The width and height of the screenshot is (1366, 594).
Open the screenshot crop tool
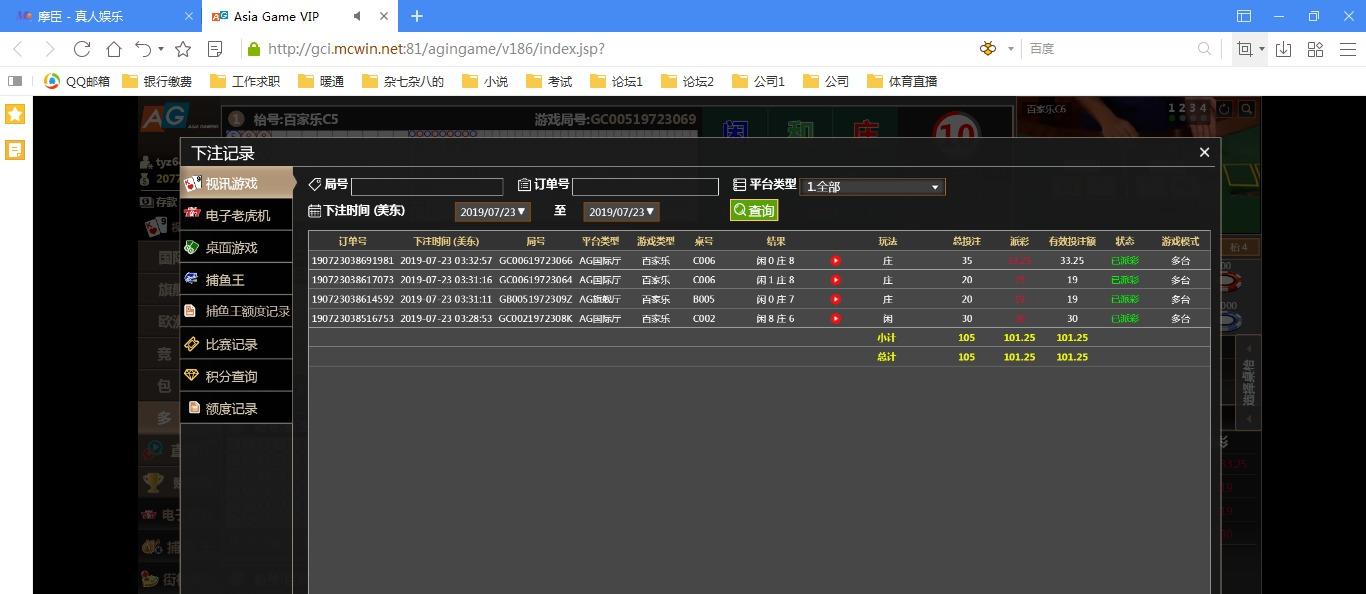click(x=1245, y=49)
